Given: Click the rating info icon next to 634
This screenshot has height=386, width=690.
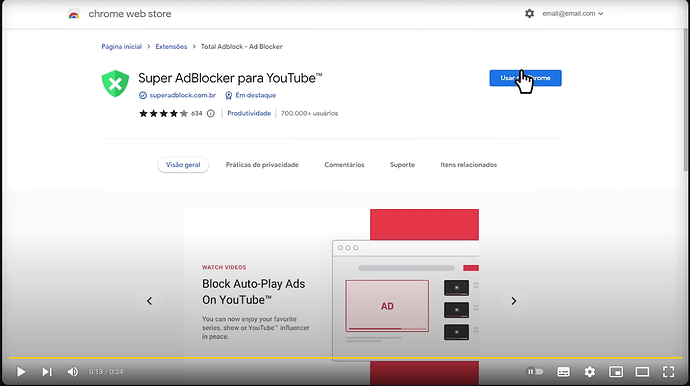Looking at the screenshot, I should pyautogui.click(x=211, y=114).
